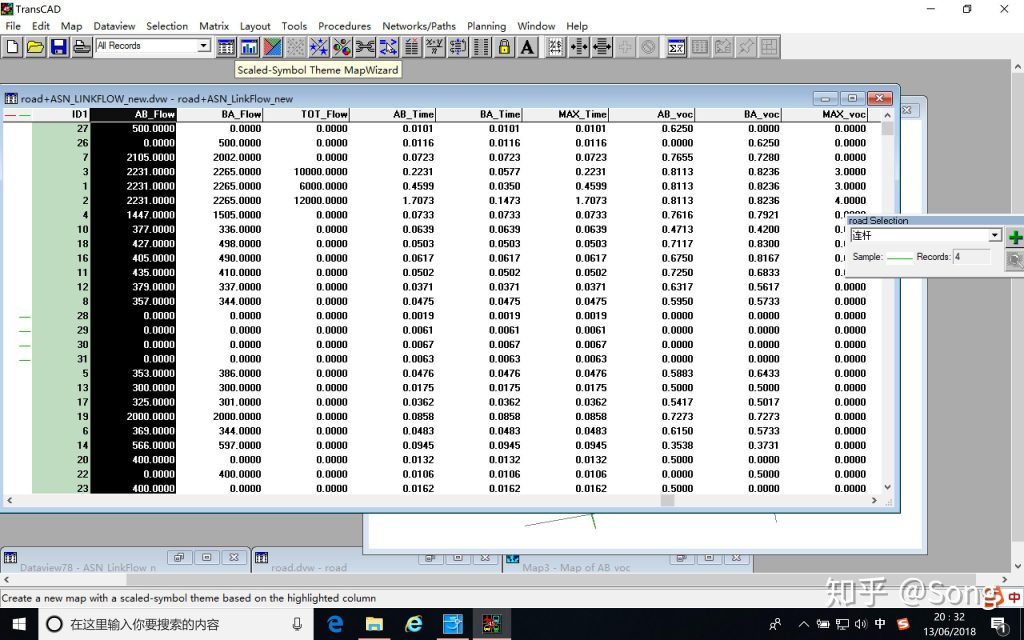Image resolution: width=1024 pixels, height=640 pixels.
Task: Click the Scaled-Symbol Theme stars icon
Action: pos(319,47)
